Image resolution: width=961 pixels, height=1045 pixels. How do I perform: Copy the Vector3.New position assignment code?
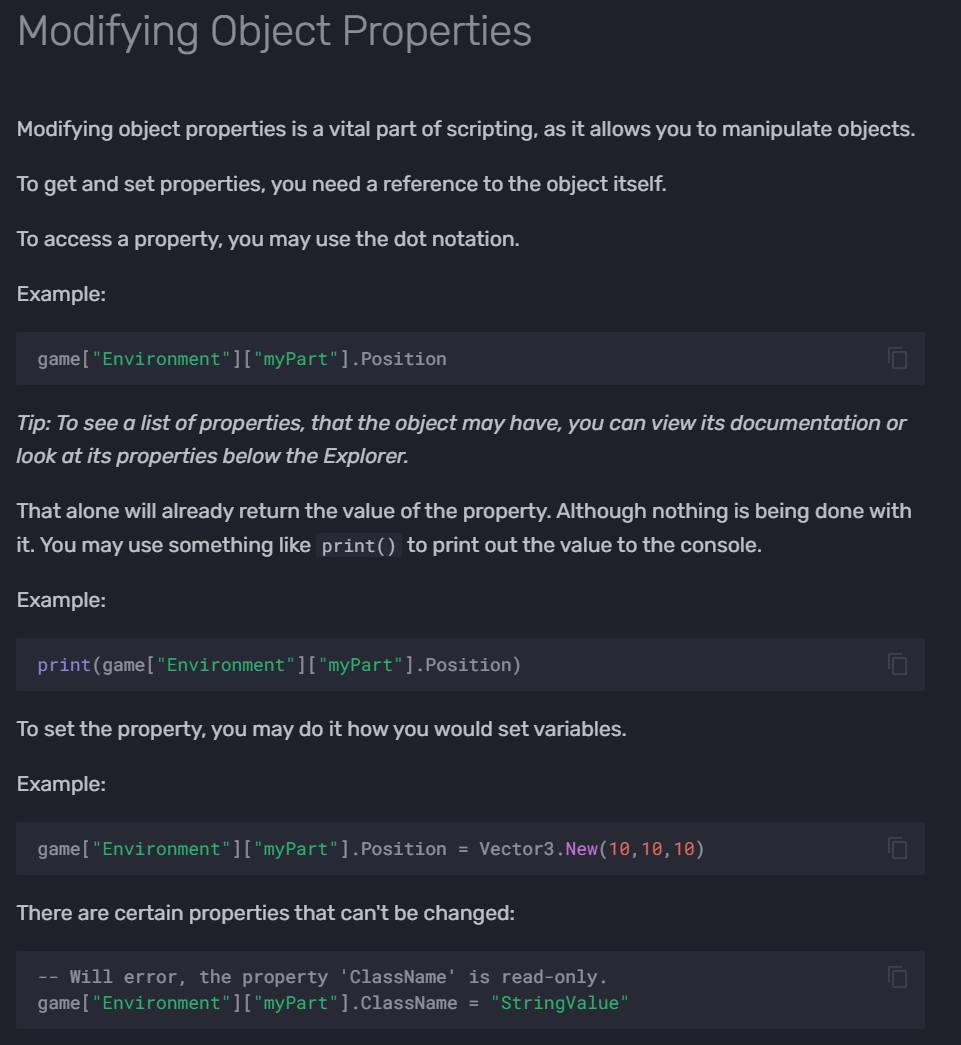click(x=897, y=848)
